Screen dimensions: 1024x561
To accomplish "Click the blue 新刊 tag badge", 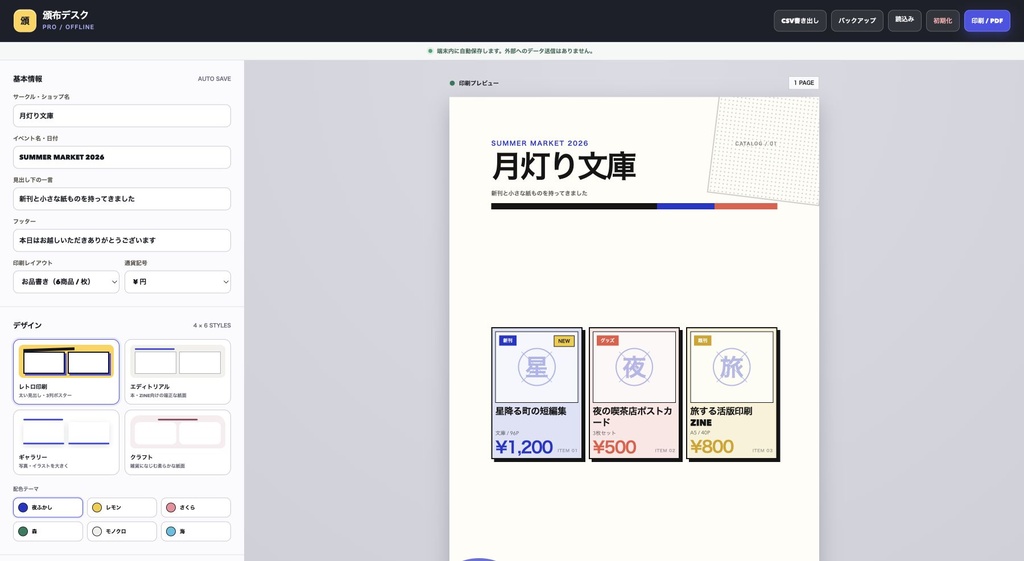I will [x=508, y=340].
